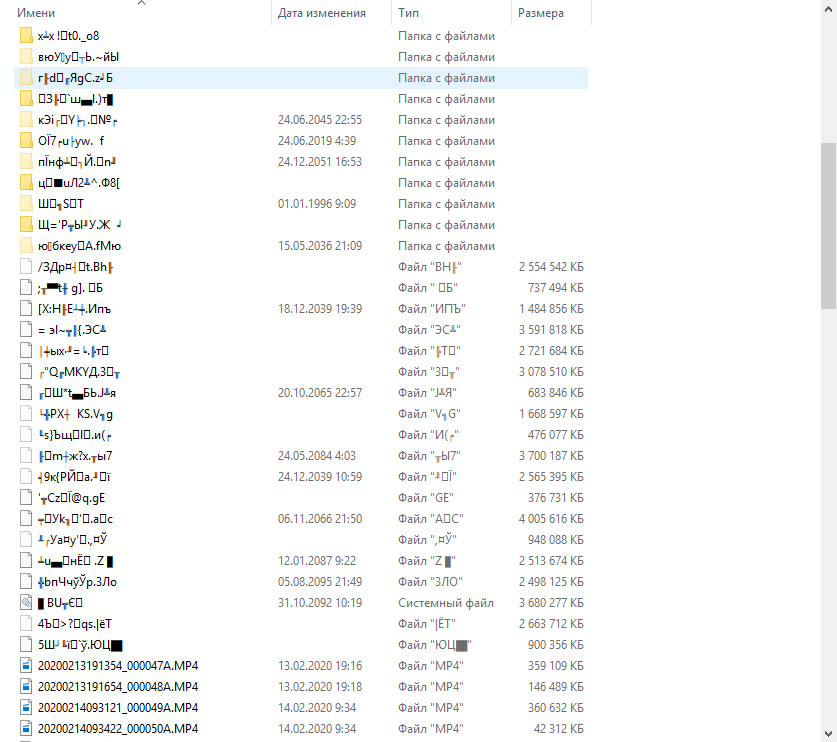Sort list by the "Размера" column
The height and width of the screenshot is (742, 837).
tap(540, 14)
